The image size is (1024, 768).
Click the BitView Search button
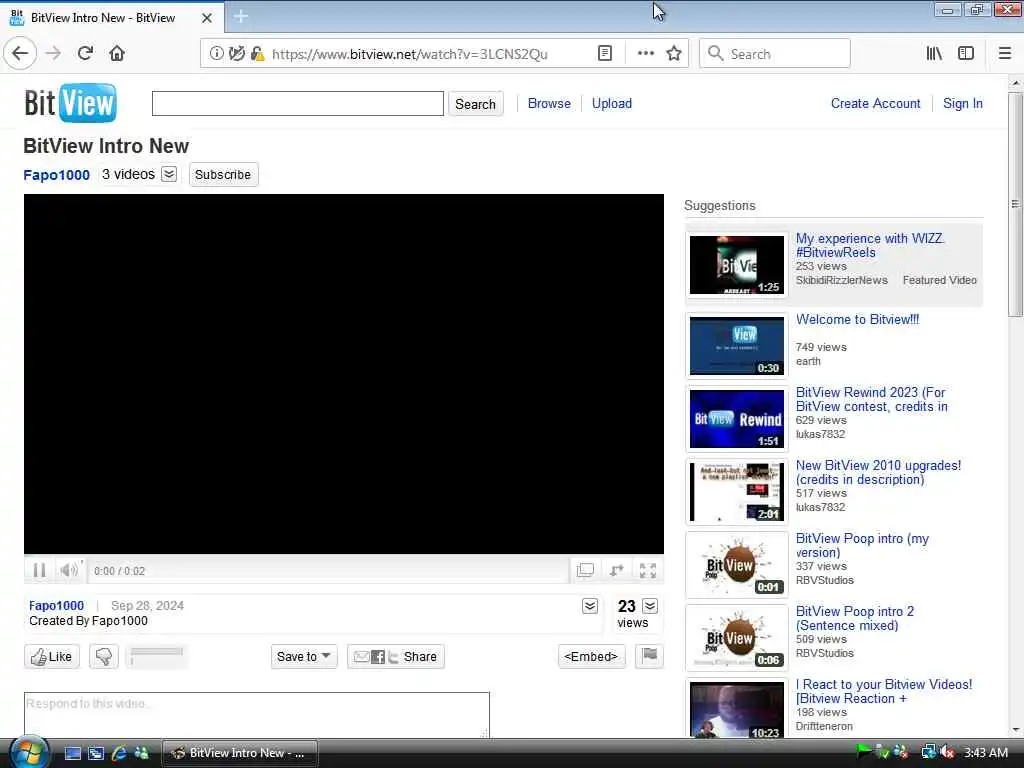pos(475,104)
